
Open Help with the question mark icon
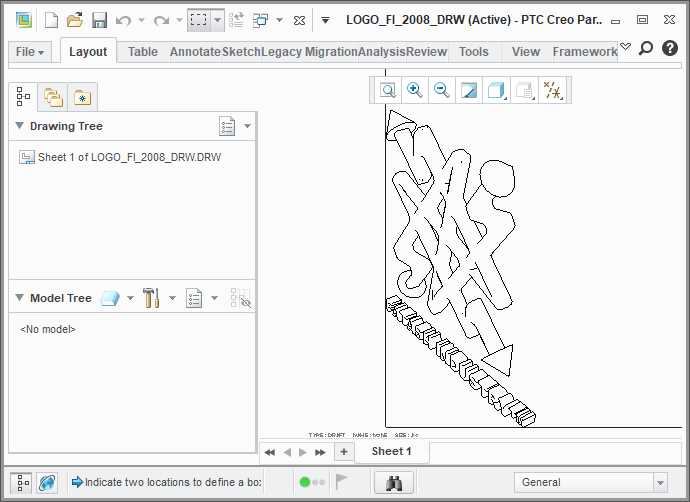670,48
